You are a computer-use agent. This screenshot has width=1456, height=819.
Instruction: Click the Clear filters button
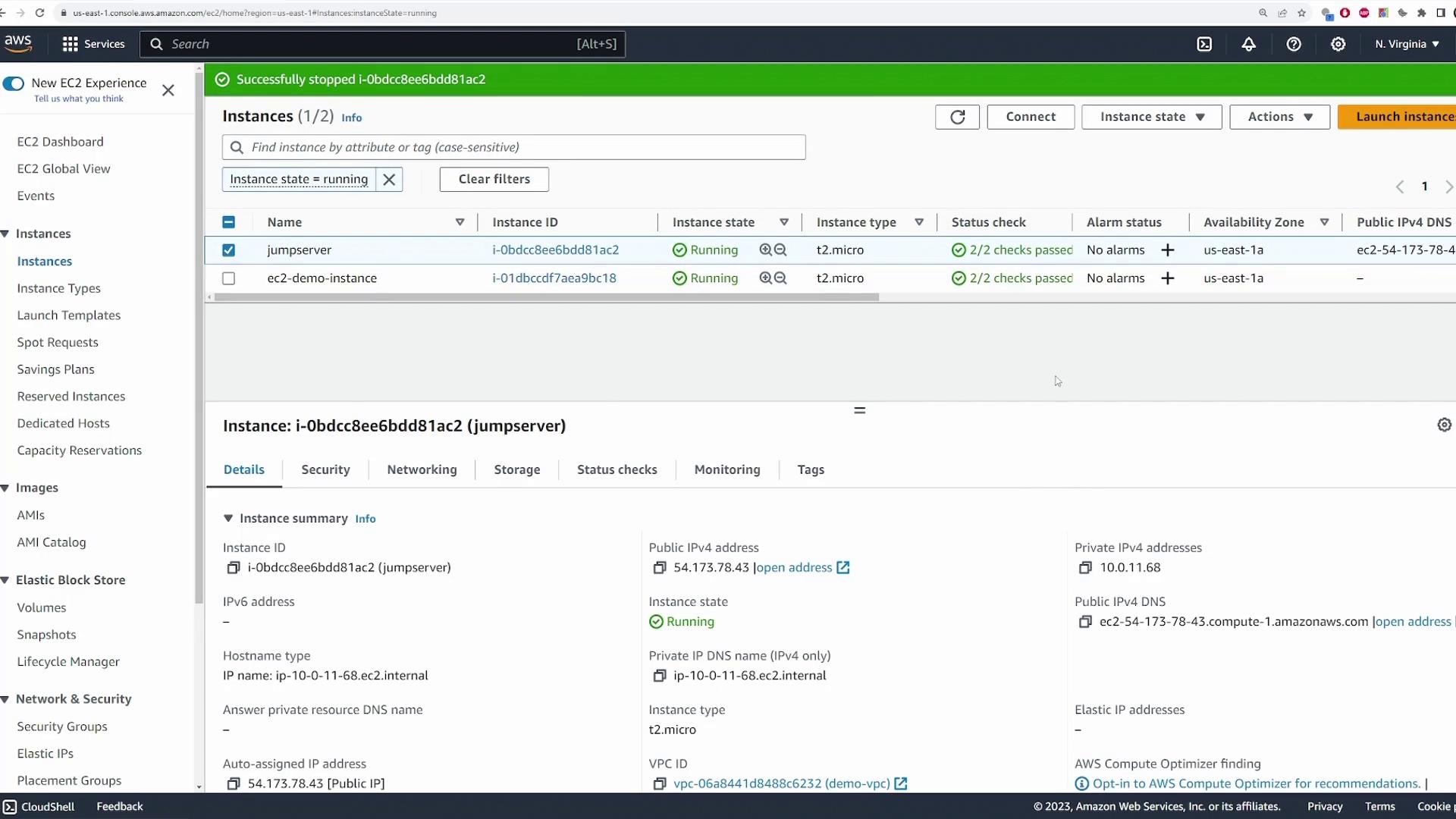pos(494,180)
